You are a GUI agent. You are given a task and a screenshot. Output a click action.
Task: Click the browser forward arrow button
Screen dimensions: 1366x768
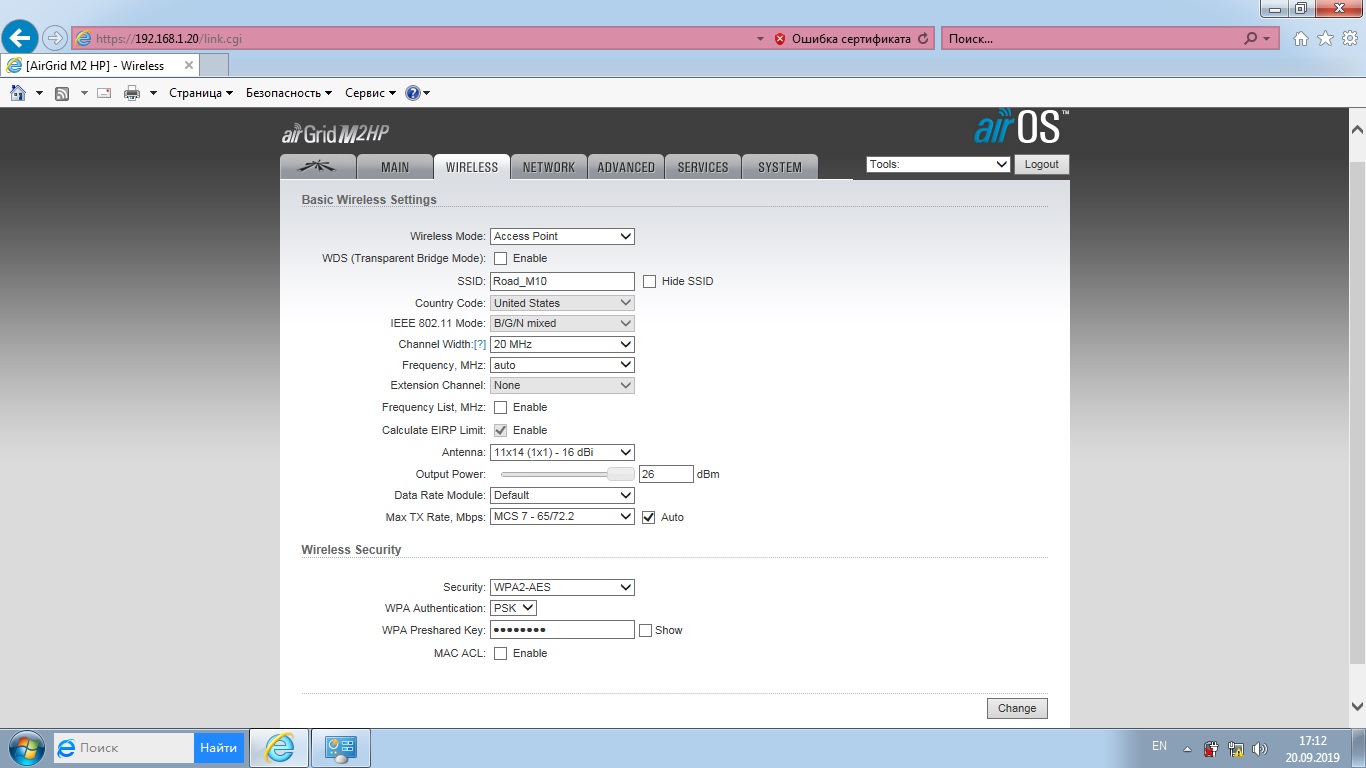(x=54, y=39)
